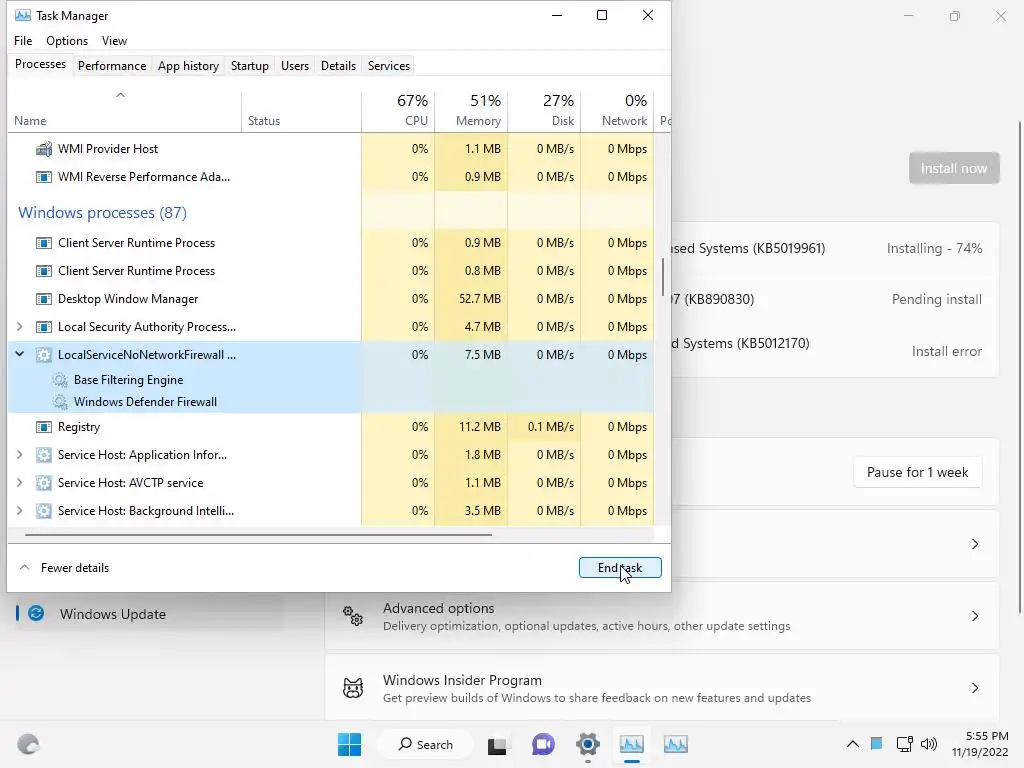This screenshot has width=1024, height=768.
Task: Select the Desktop Window Manager 52.7 MB memory cell
Action: tap(471, 299)
